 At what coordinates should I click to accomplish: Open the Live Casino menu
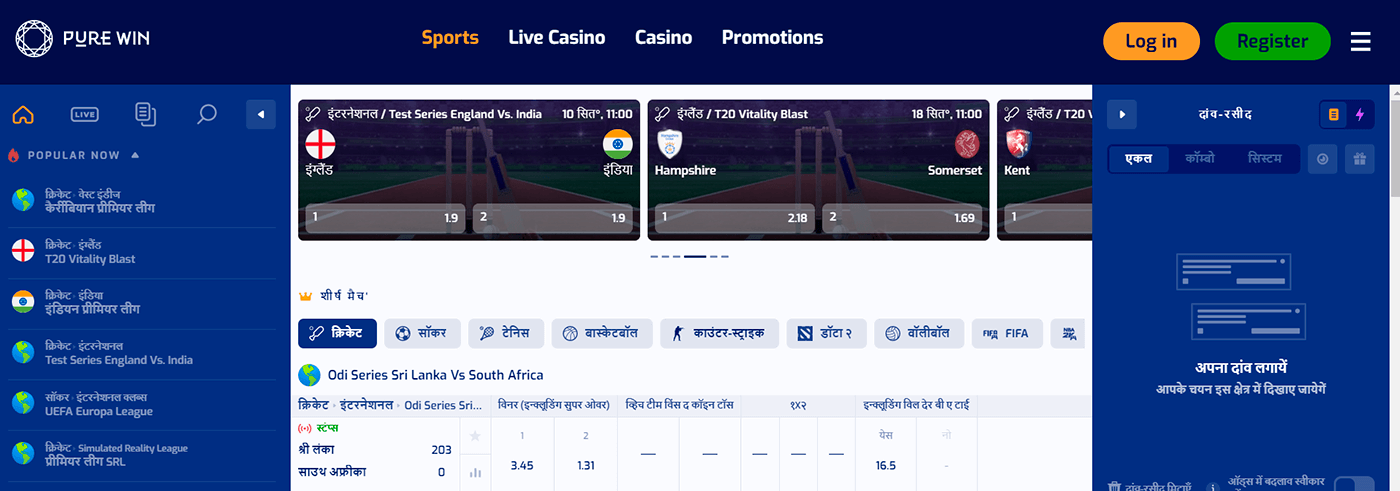pyautogui.click(x=556, y=38)
